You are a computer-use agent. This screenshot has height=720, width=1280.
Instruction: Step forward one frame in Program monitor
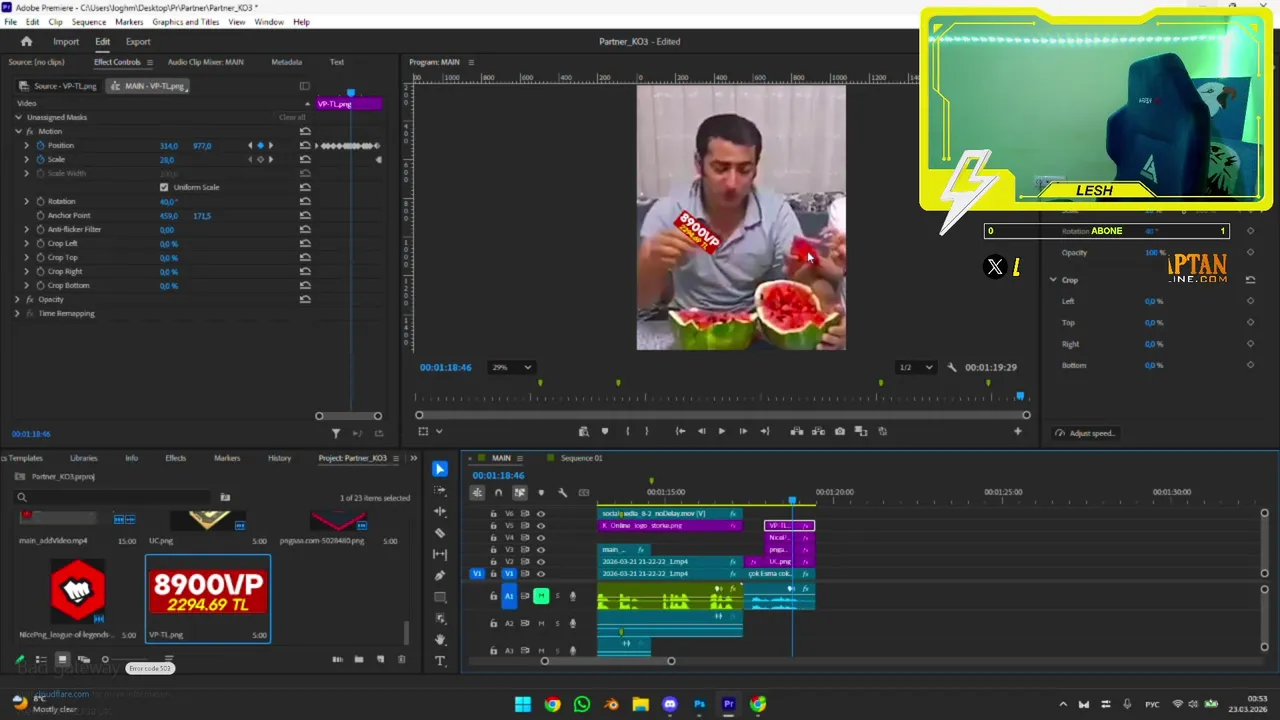(743, 431)
